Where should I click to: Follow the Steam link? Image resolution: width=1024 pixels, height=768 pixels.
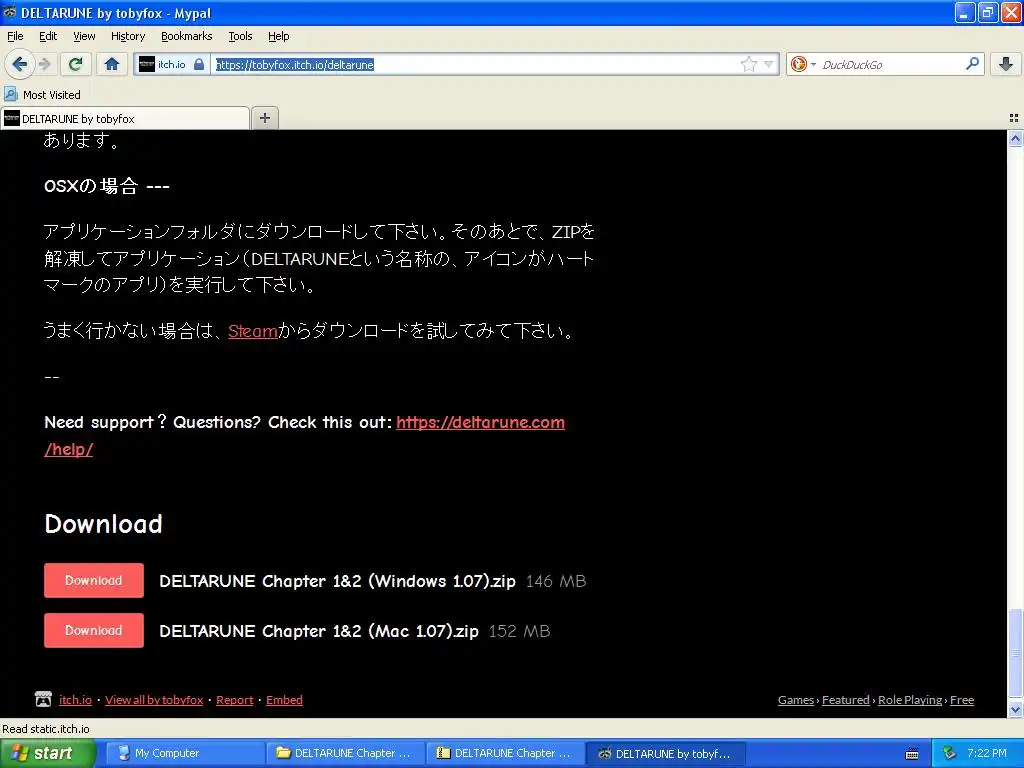pyautogui.click(x=253, y=331)
